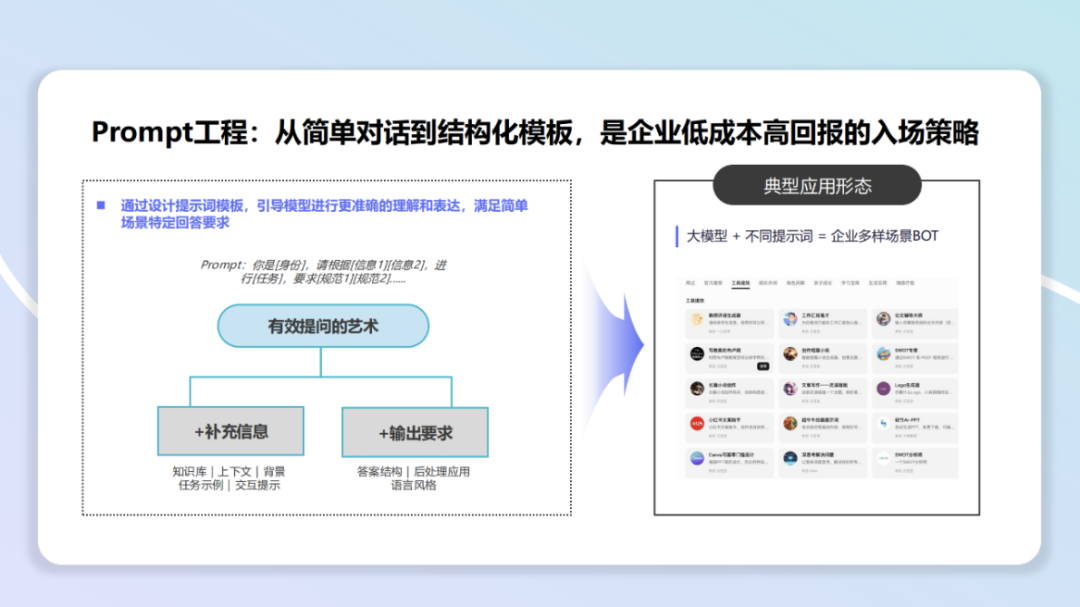
Task: Click the 工具提效 section heading below tabs
Action: pos(695,300)
